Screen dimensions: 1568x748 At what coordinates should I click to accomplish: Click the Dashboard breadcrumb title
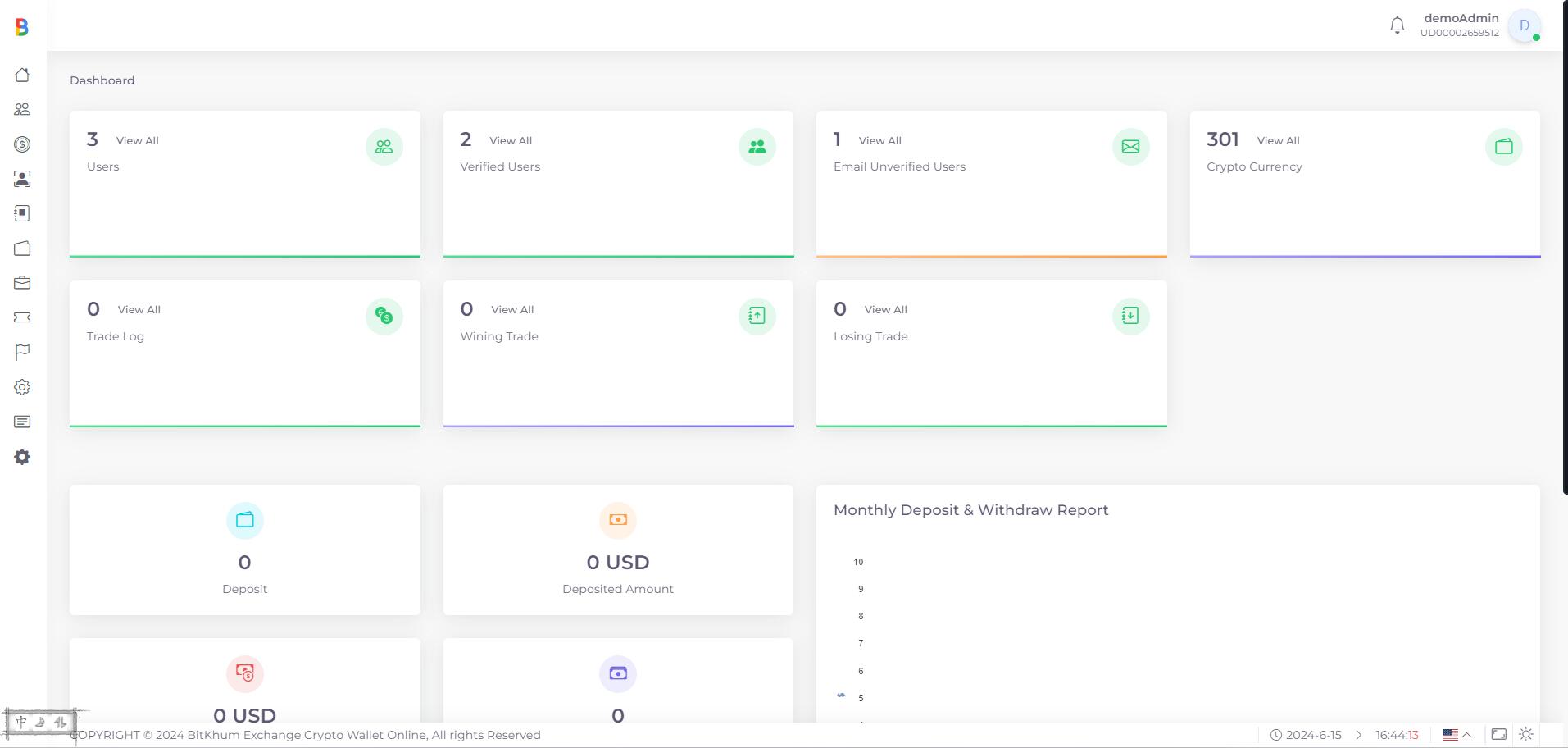tap(102, 80)
